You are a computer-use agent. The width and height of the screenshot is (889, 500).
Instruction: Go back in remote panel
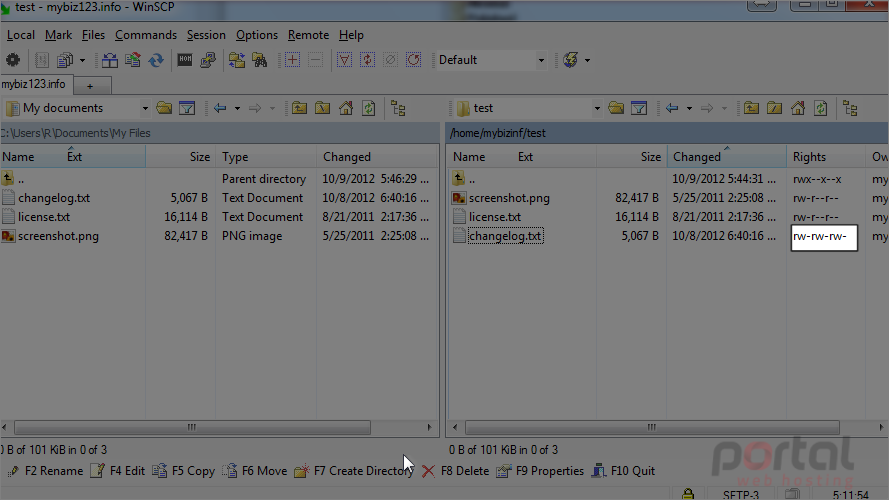pyautogui.click(x=672, y=108)
